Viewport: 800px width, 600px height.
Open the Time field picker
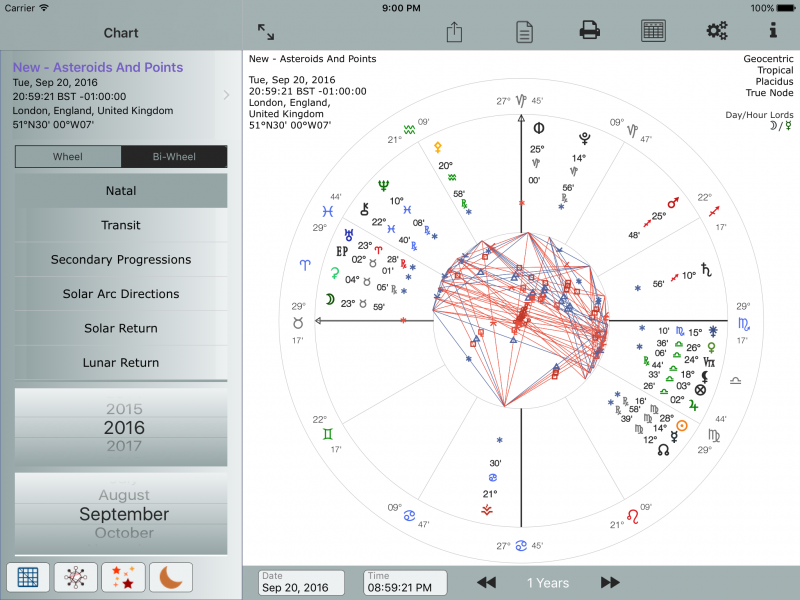[404, 582]
